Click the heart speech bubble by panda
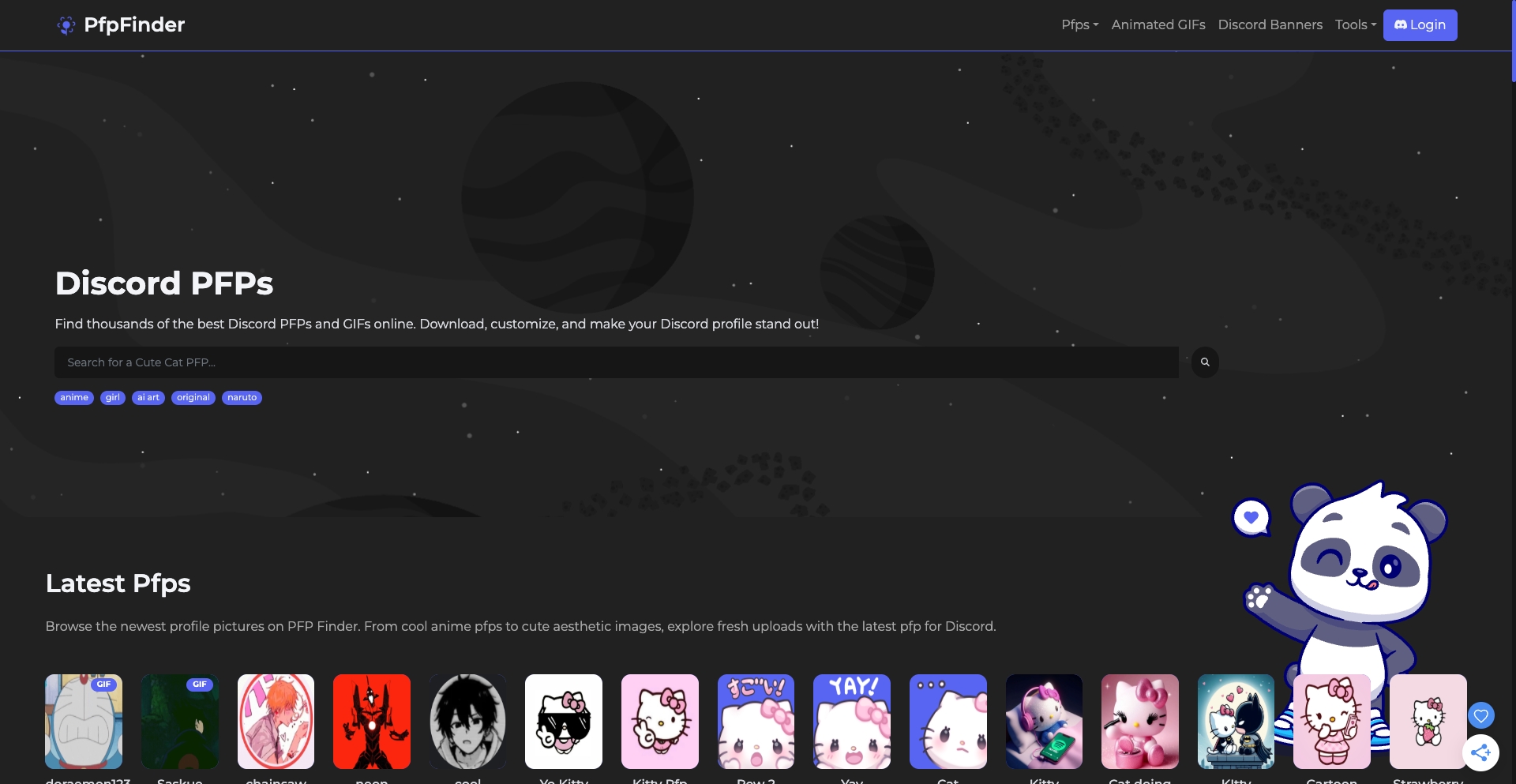Image resolution: width=1516 pixels, height=784 pixels. pyautogui.click(x=1251, y=518)
